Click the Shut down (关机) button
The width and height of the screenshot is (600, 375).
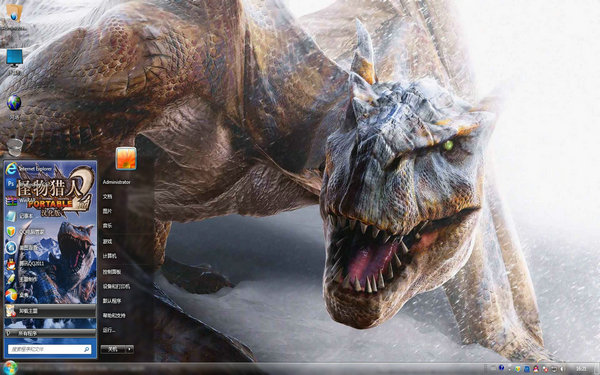click(113, 349)
